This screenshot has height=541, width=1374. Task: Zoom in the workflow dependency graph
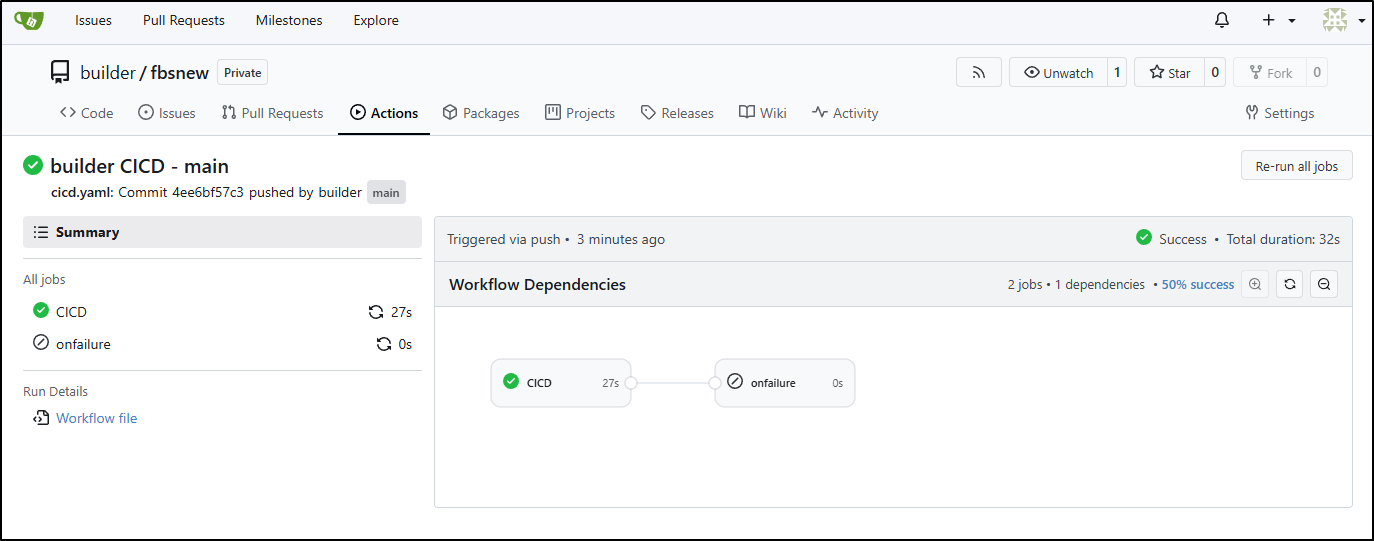(1256, 284)
